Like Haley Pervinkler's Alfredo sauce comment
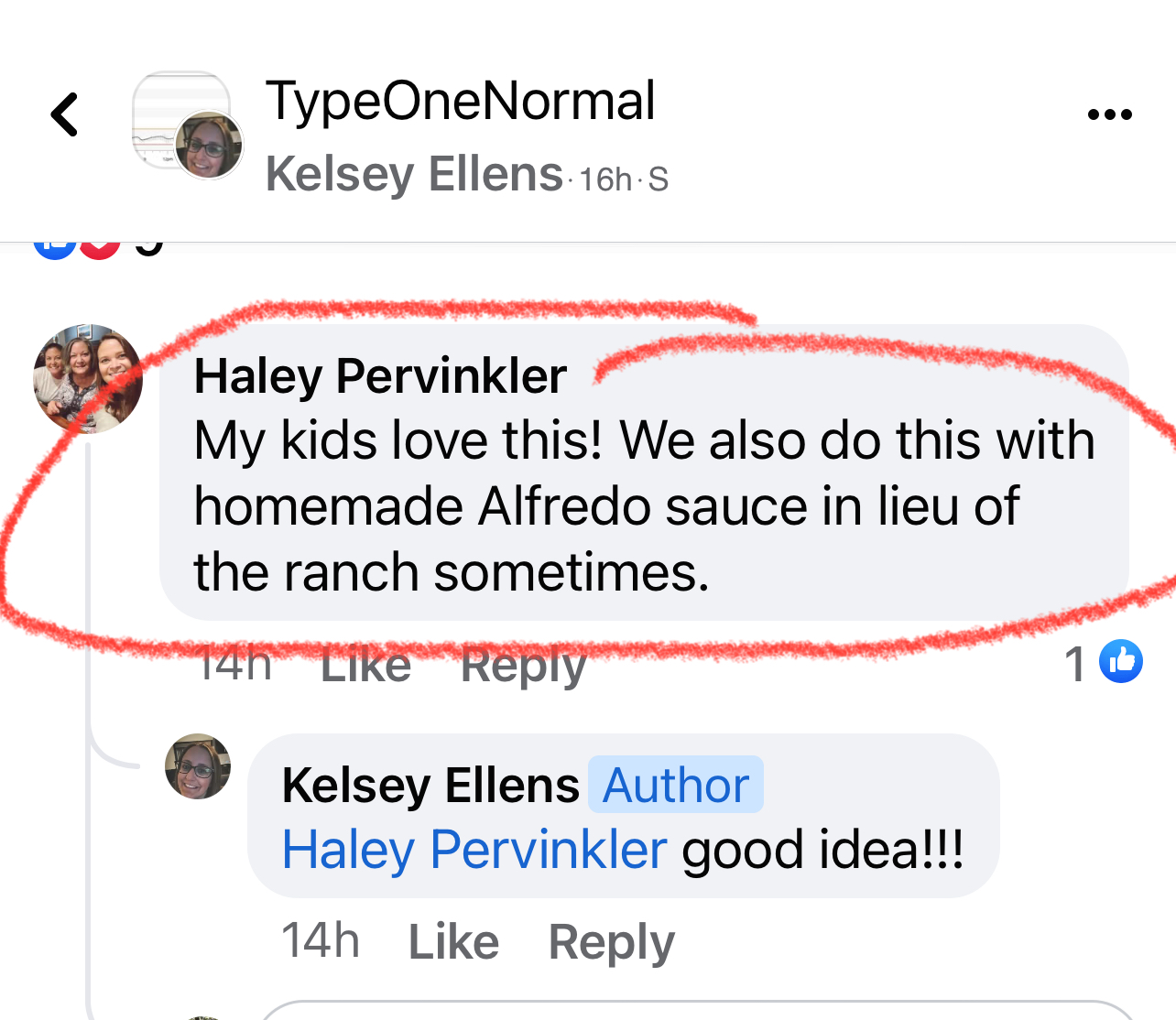 click(x=365, y=666)
